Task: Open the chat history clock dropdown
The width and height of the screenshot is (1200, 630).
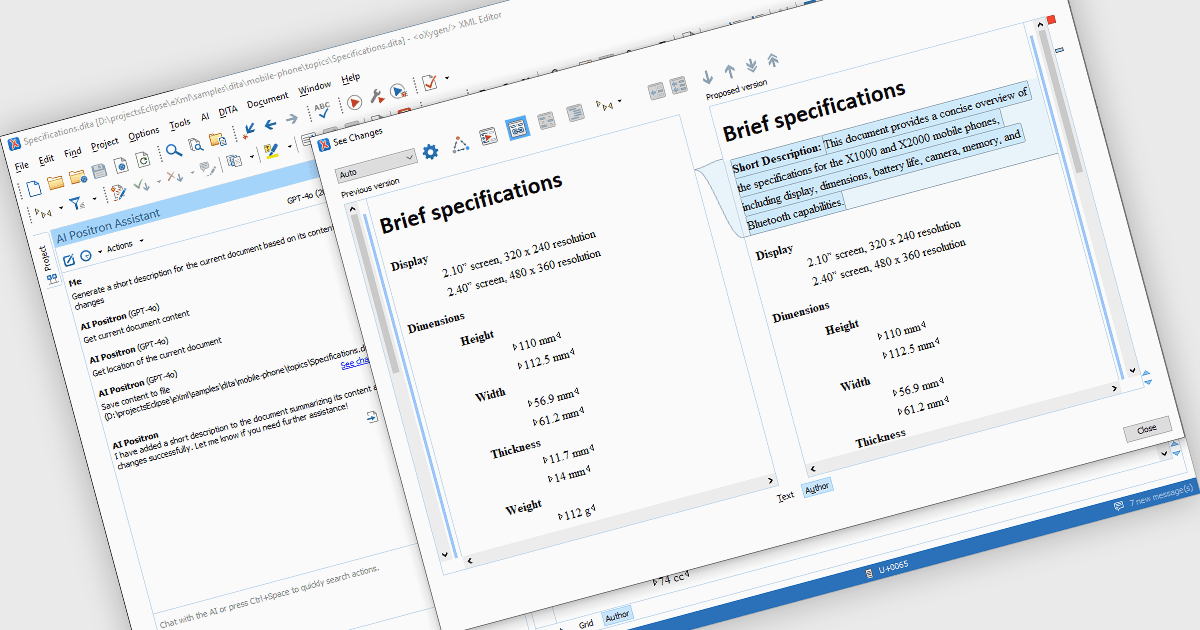Action: point(90,255)
